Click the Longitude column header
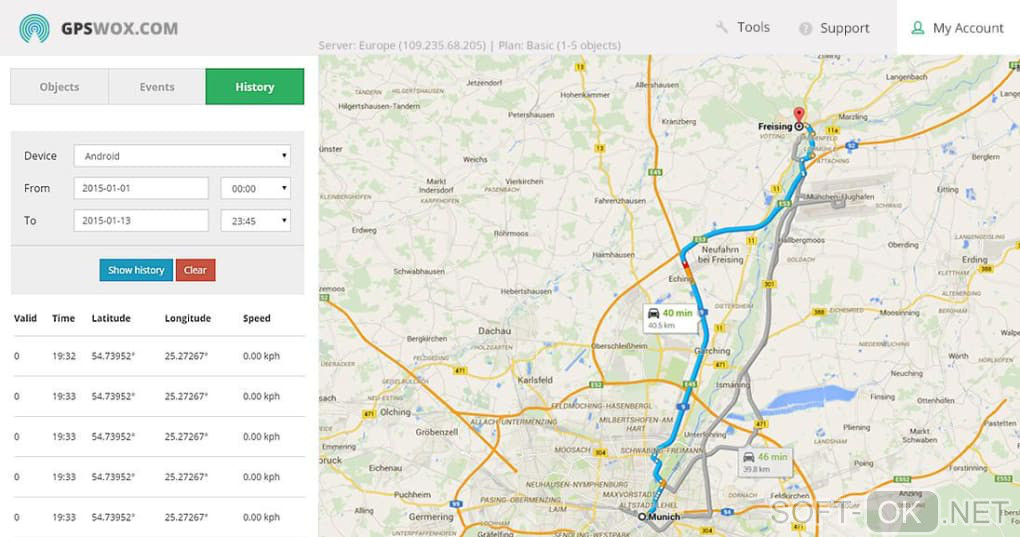Viewport: 1020px width, 537px height. pos(187,318)
